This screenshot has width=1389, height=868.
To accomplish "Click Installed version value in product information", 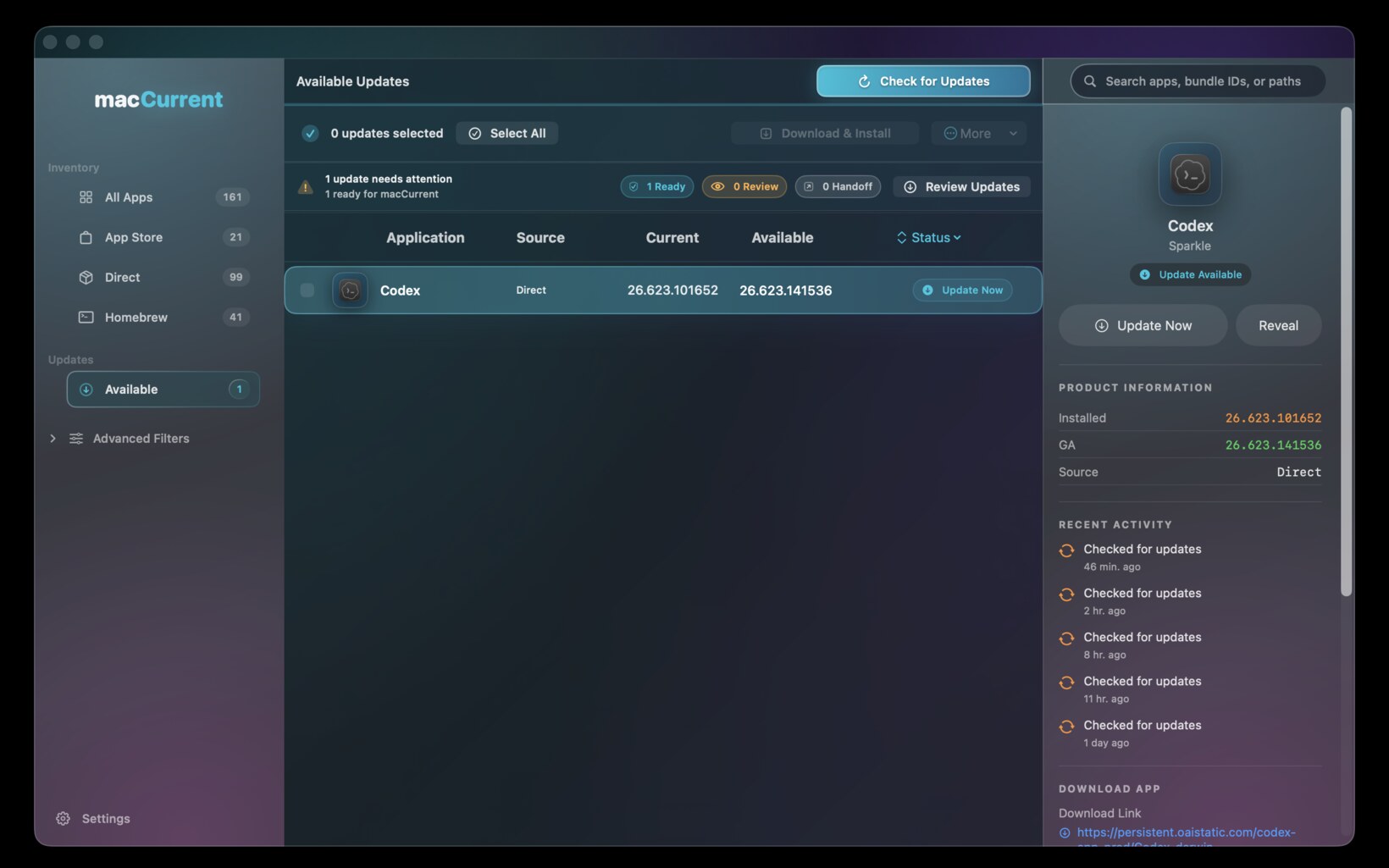I will click(x=1273, y=418).
